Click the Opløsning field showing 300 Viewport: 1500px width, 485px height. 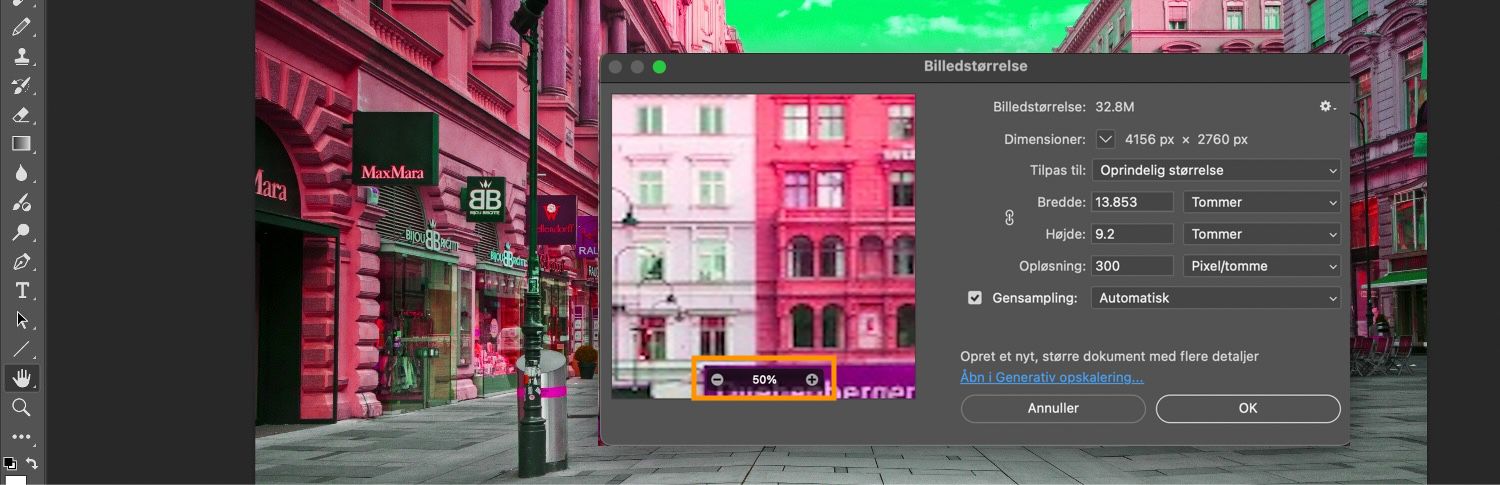pyautogui.click(x=1133, y=266)
